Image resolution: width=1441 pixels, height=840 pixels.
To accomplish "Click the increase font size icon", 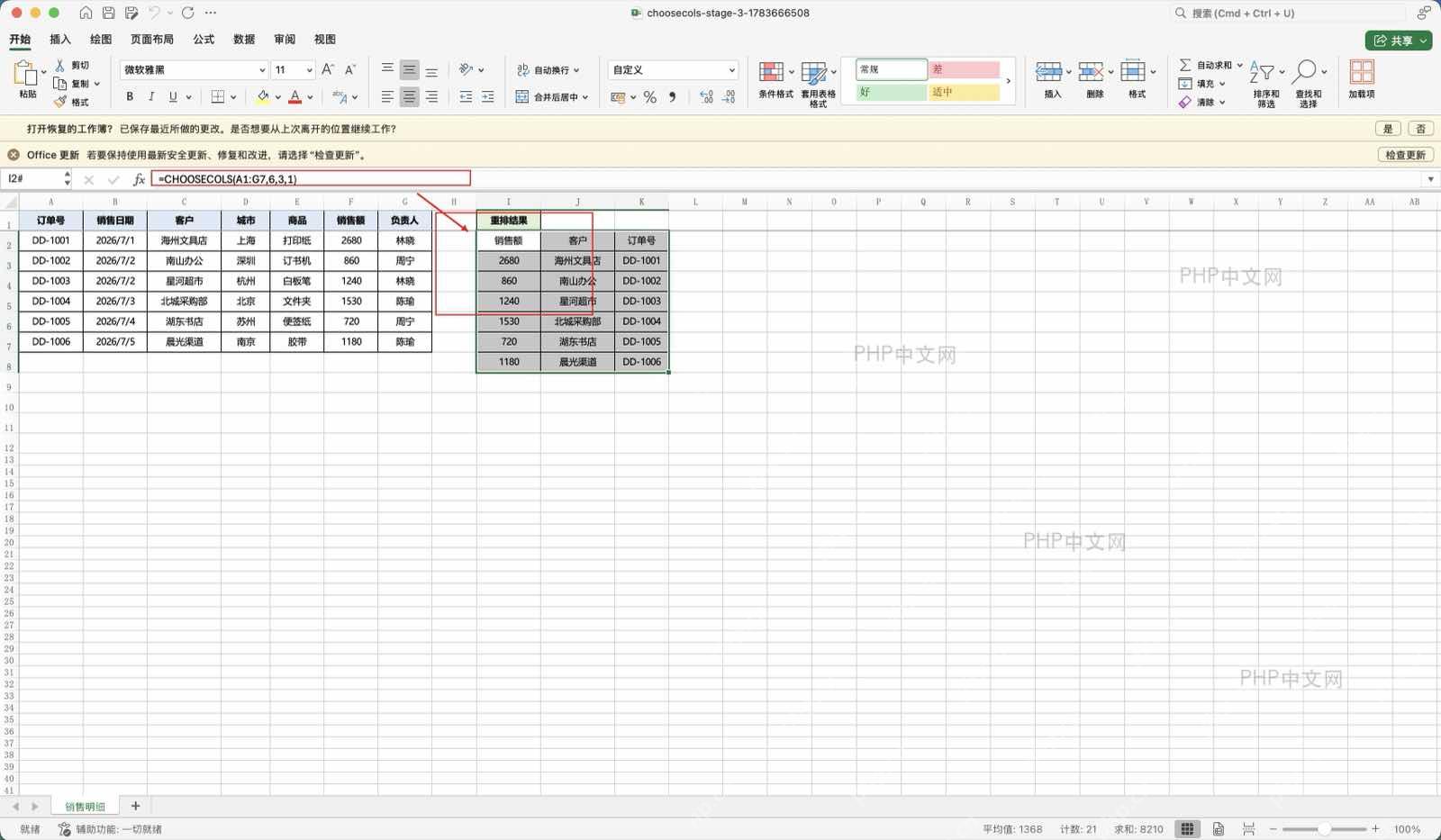I will click(x=328, y=69).
